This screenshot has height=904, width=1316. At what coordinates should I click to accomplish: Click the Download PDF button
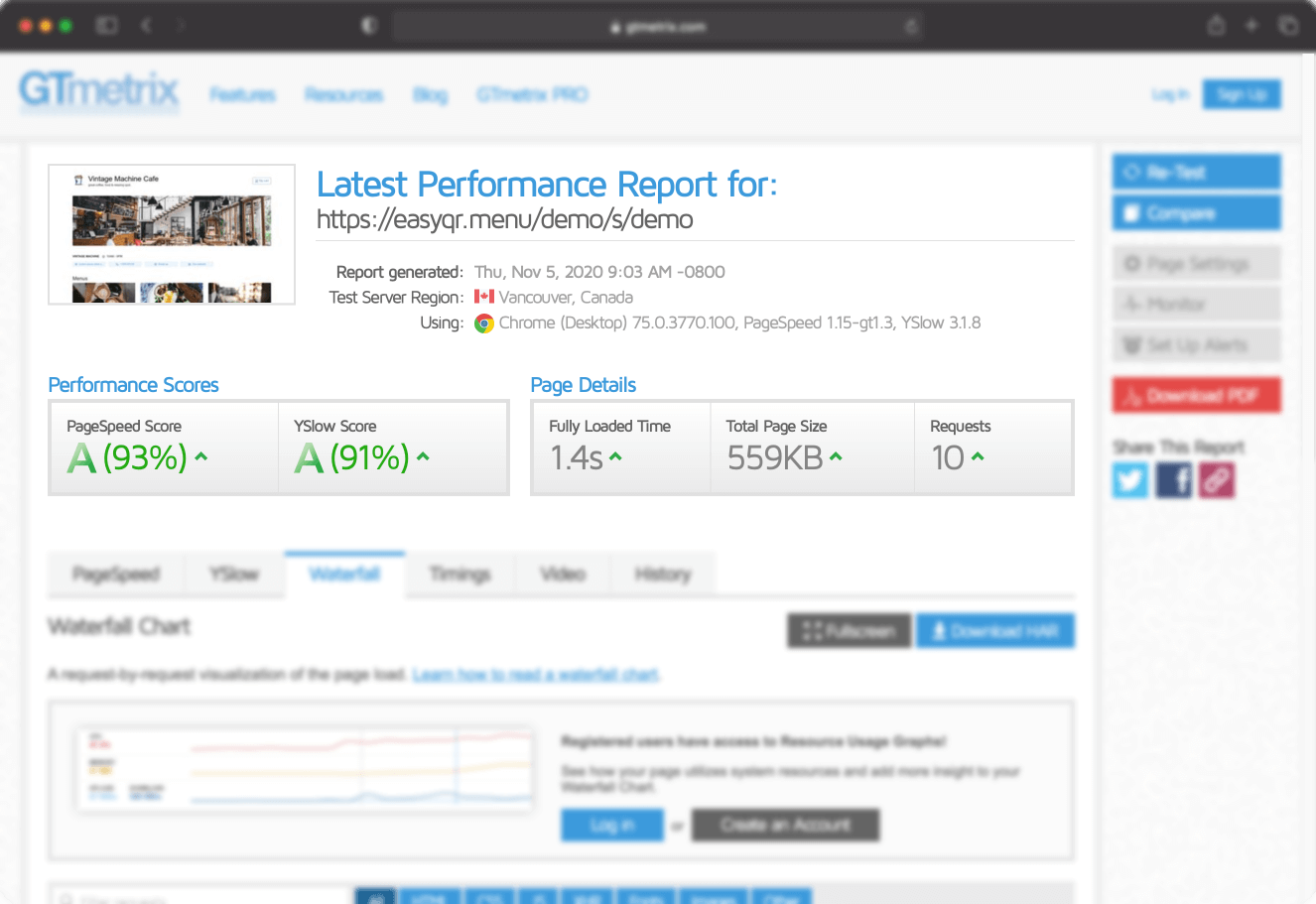[x=1196, y=394]
